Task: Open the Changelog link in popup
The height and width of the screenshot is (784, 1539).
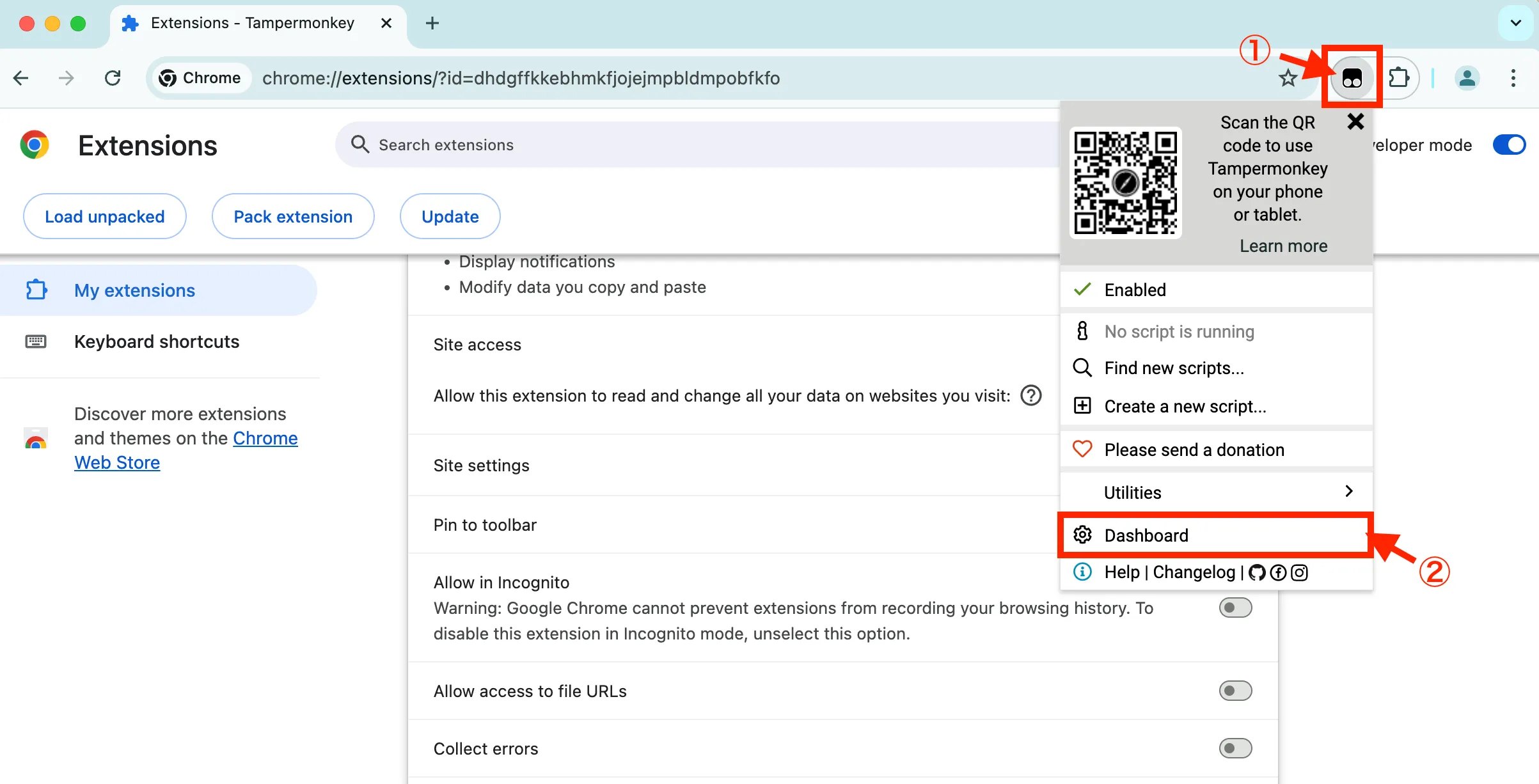Action: tap(1194, 572)
